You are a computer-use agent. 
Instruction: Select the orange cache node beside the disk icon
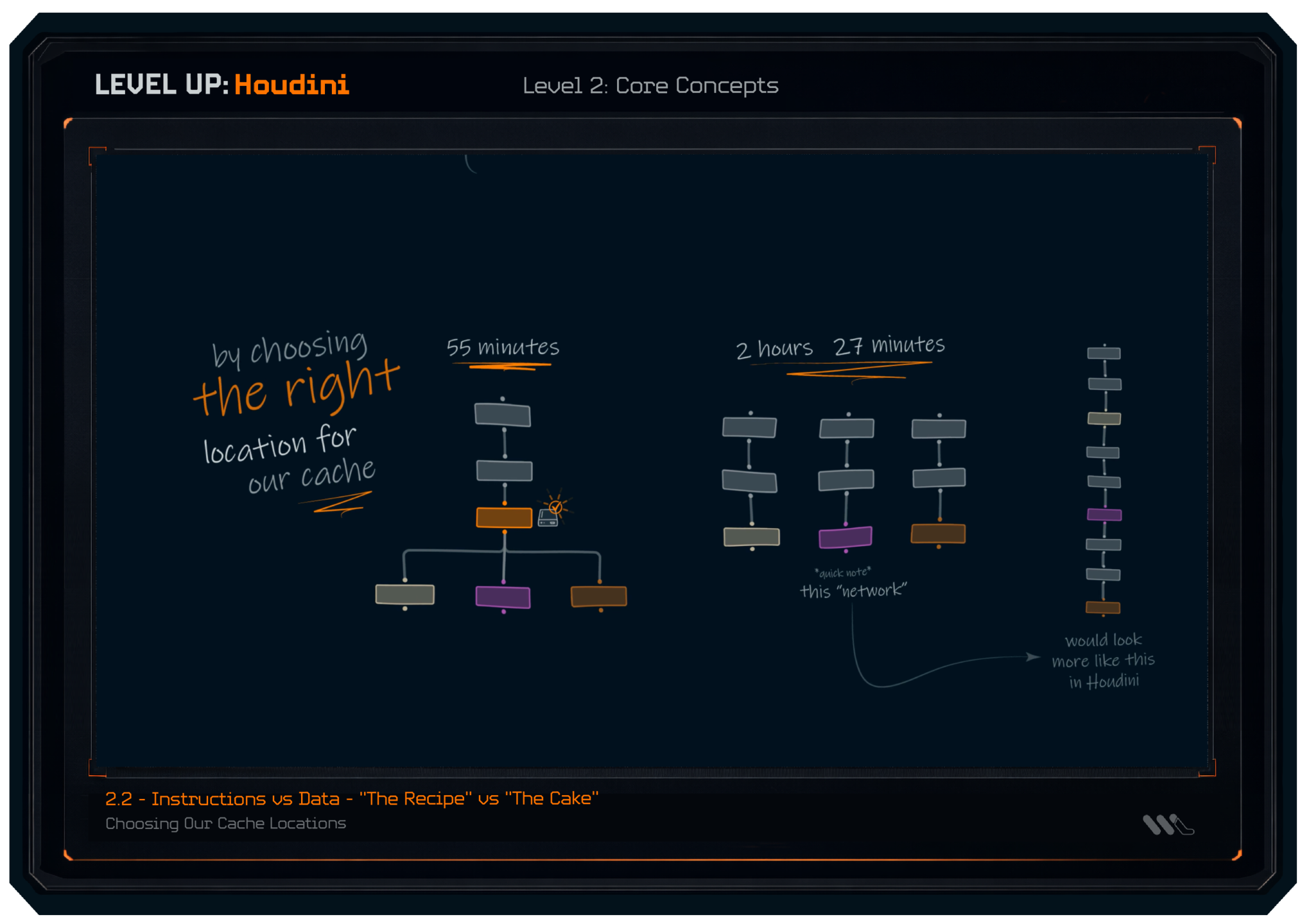504,517
